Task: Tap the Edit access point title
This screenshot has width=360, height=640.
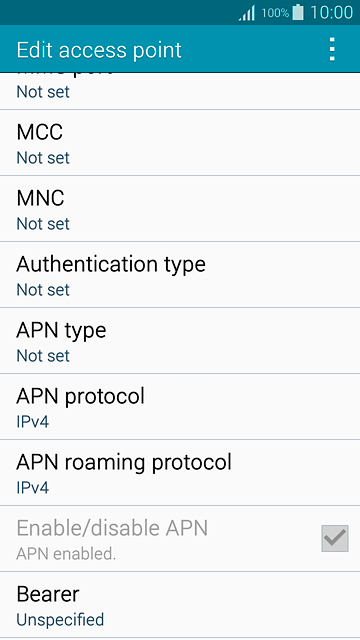Action: click(99, 50)
